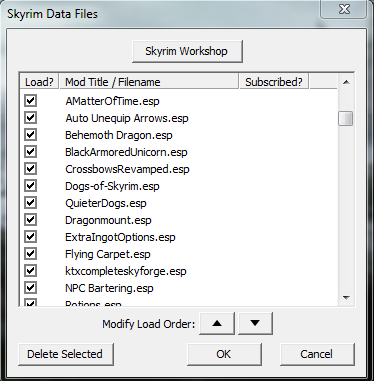Select QuieterDogs.esp entry
The height and width of the screenshot is (381, 374).
point(106,203)
